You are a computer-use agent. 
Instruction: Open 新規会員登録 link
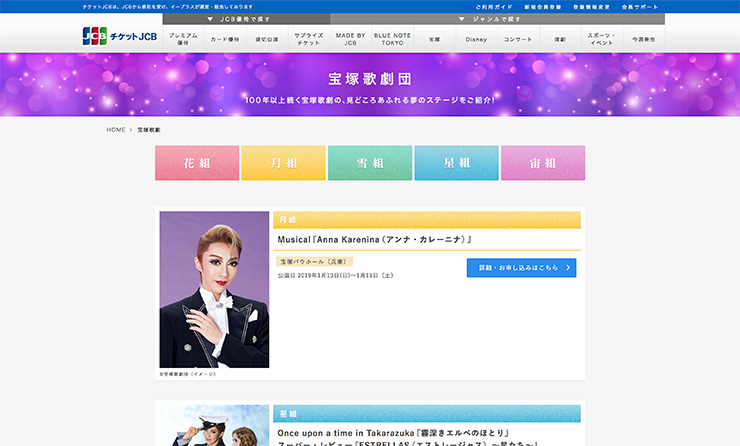pyautogui.click(x=543, y=7)
